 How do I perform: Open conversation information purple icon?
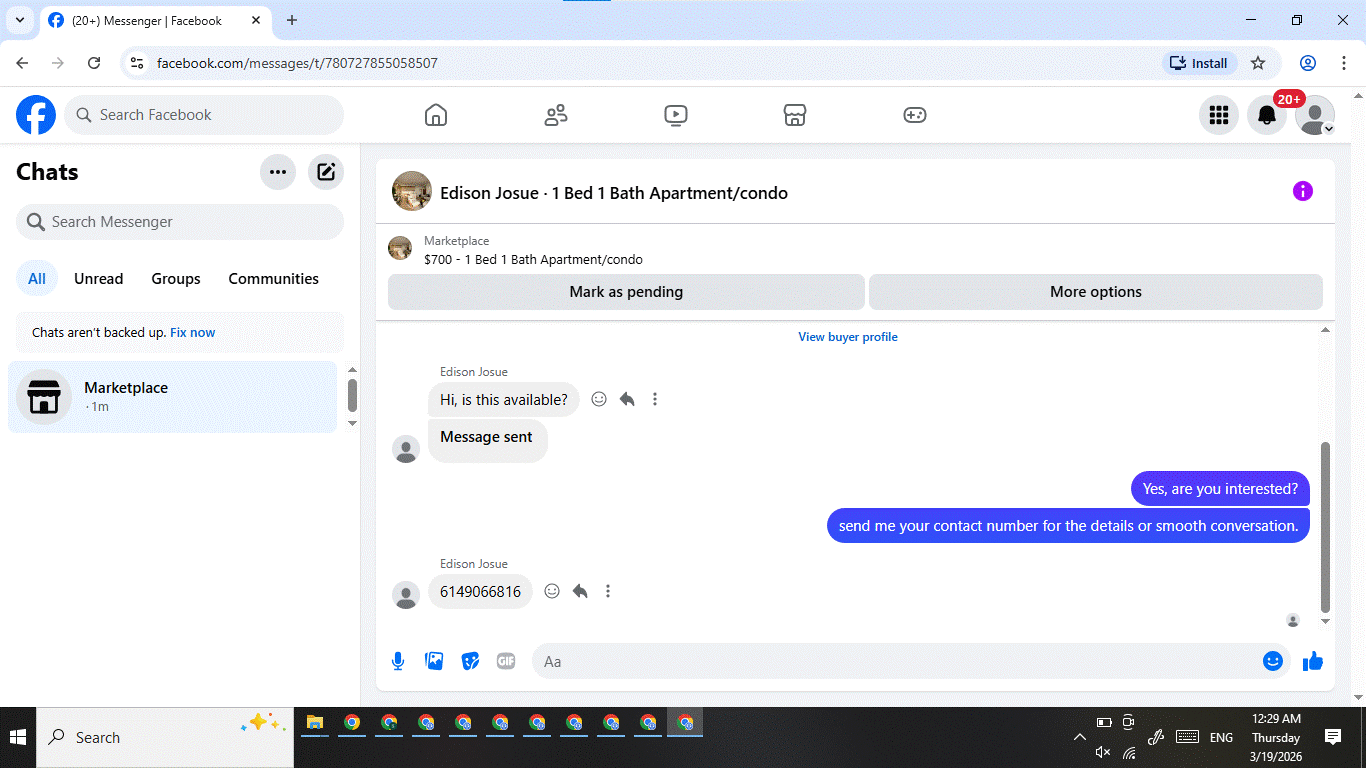(1303, 191)
